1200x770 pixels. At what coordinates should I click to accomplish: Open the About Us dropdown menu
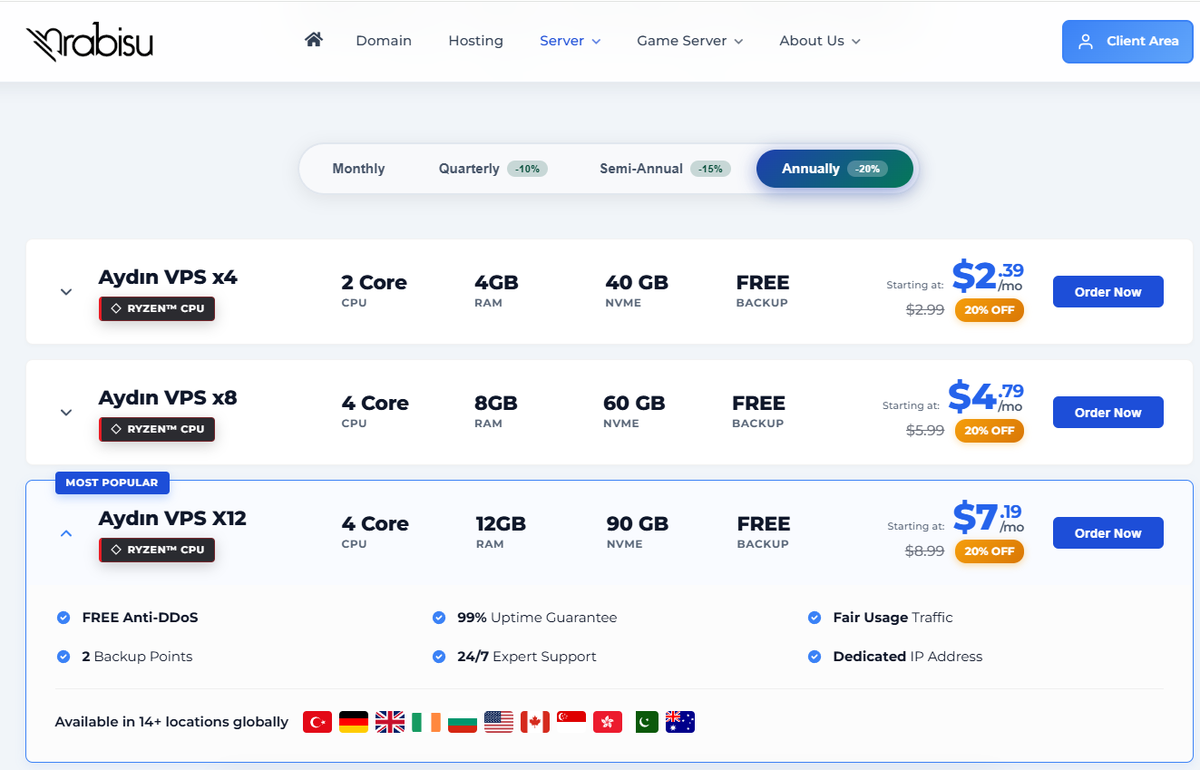(x=820, y=41)
